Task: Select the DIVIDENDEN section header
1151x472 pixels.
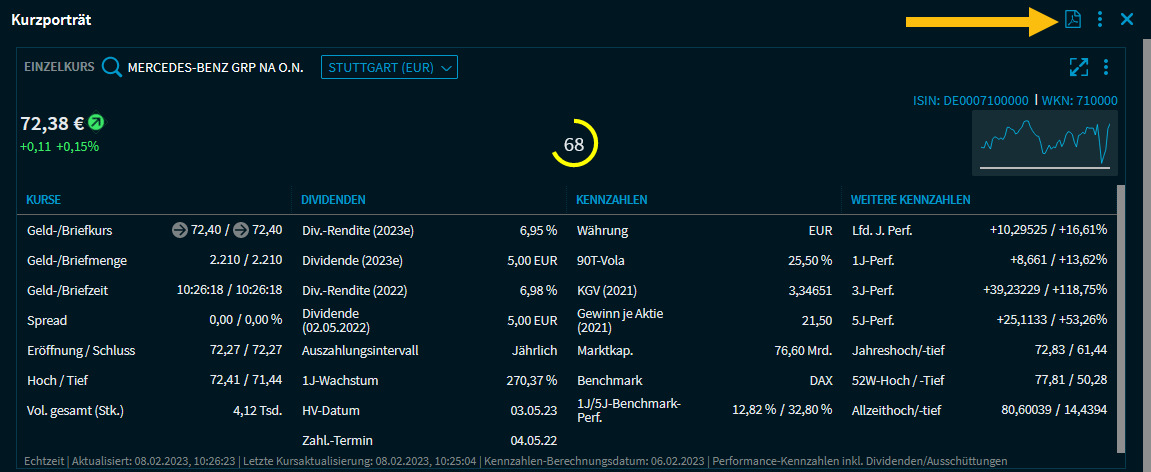Action: [x=333, y=200]
